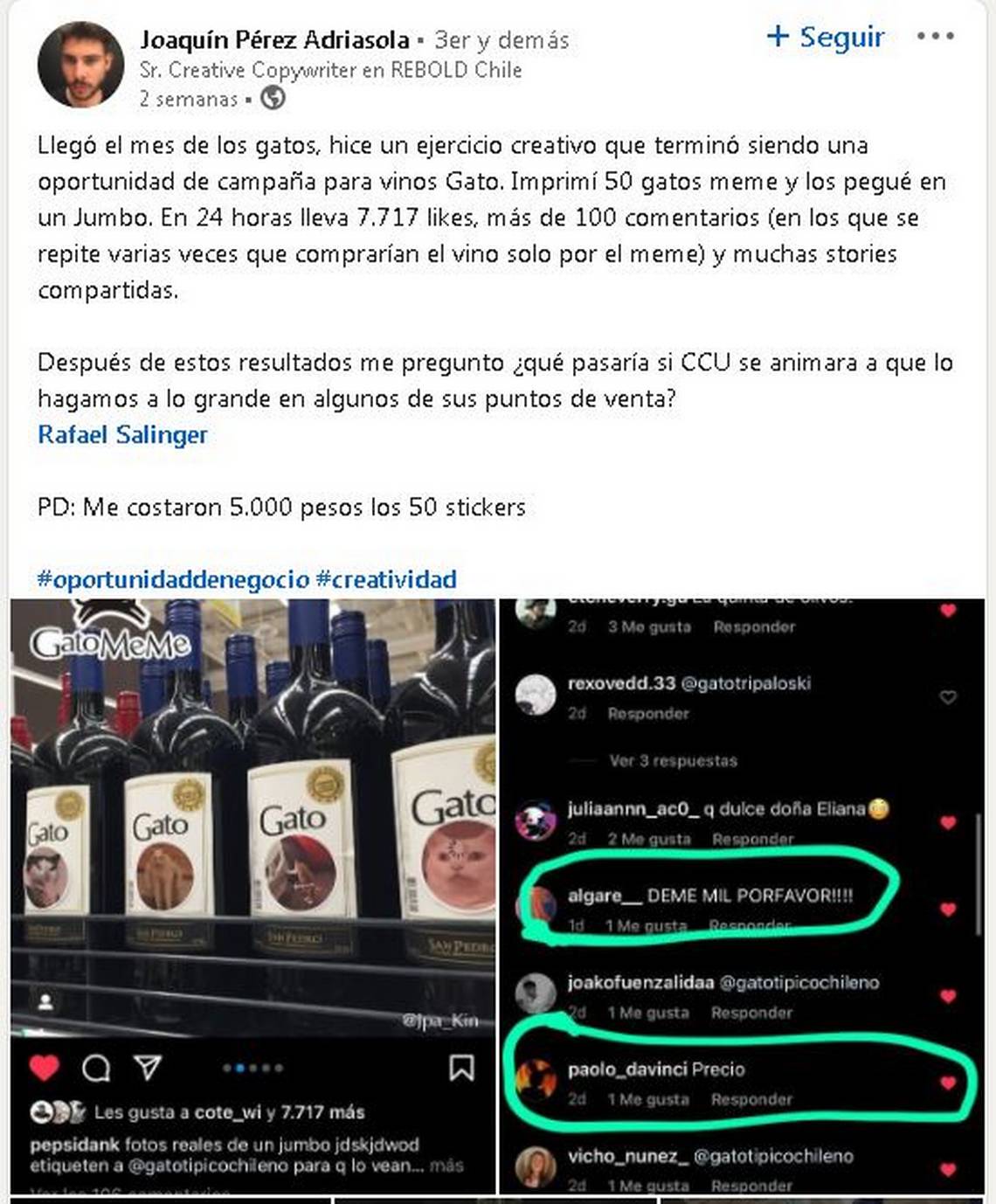Click the heart beside the paolo_davinci comment
This screenshot has width=996, height=1204.
948,1083
